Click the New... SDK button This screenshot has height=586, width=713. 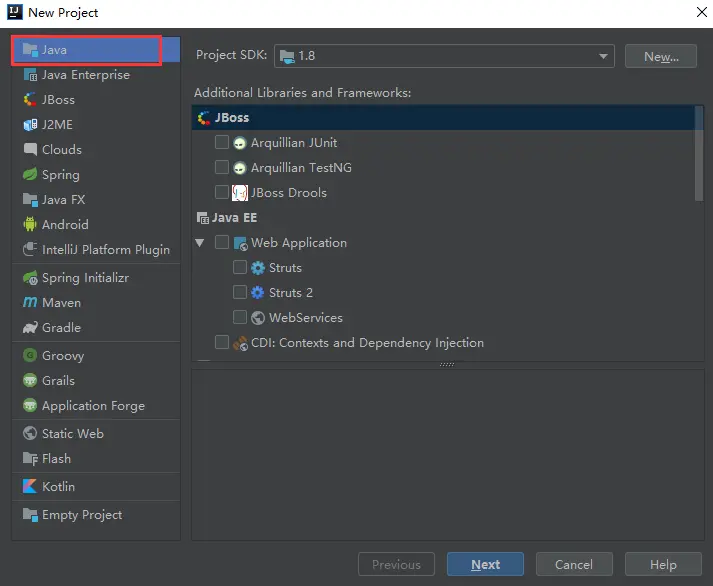pos(661,56)
